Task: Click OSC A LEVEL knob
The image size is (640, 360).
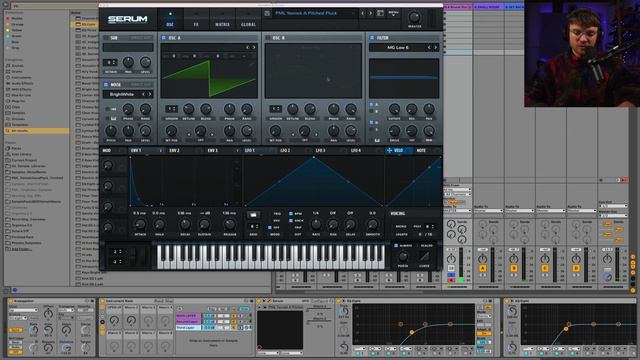Action: click(247, 131)
